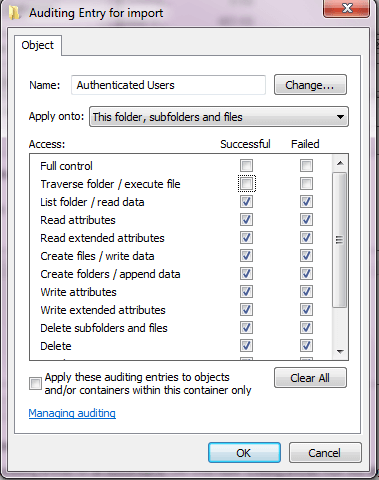The width and height of the screenshot is (379, 480).
Task: Uncheck Successful for Write attributes
Action: (246, 291)
